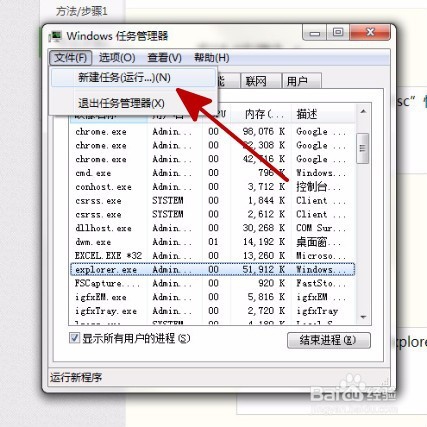Select the cmd.exe process row
427x427 pixels.
pos(213,173)
